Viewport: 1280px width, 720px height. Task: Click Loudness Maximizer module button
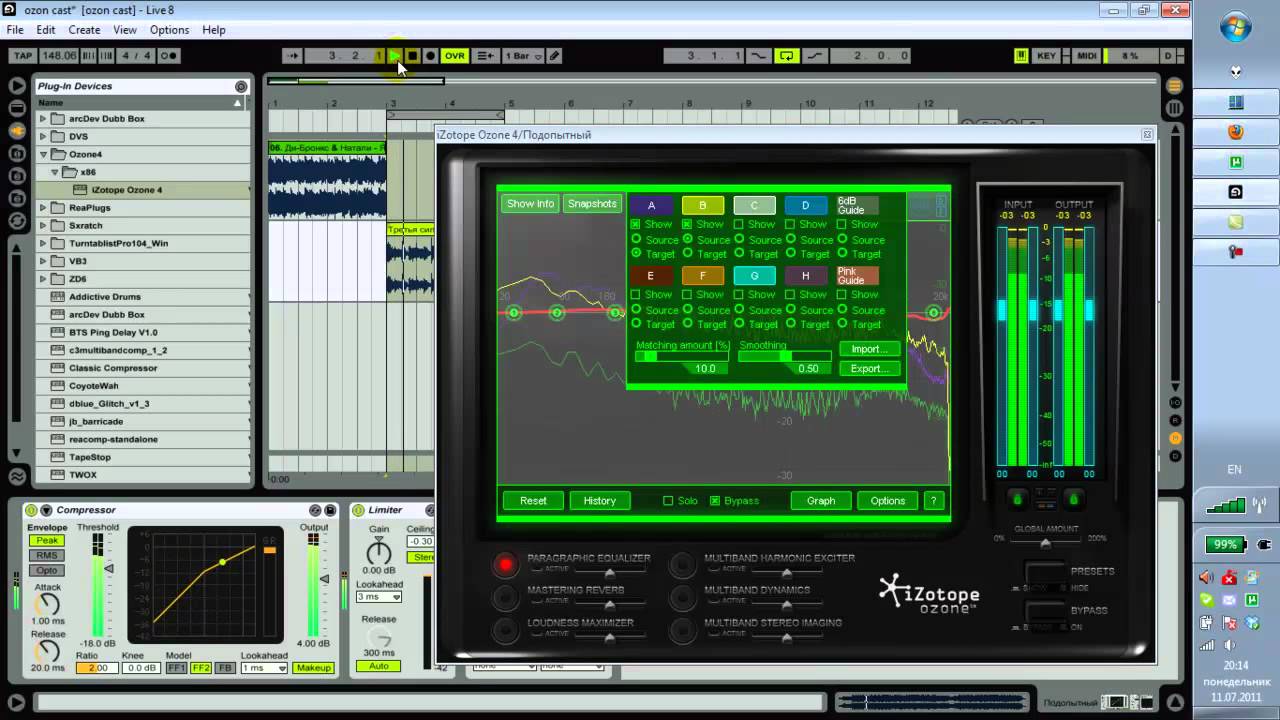(x=506, y=629)
